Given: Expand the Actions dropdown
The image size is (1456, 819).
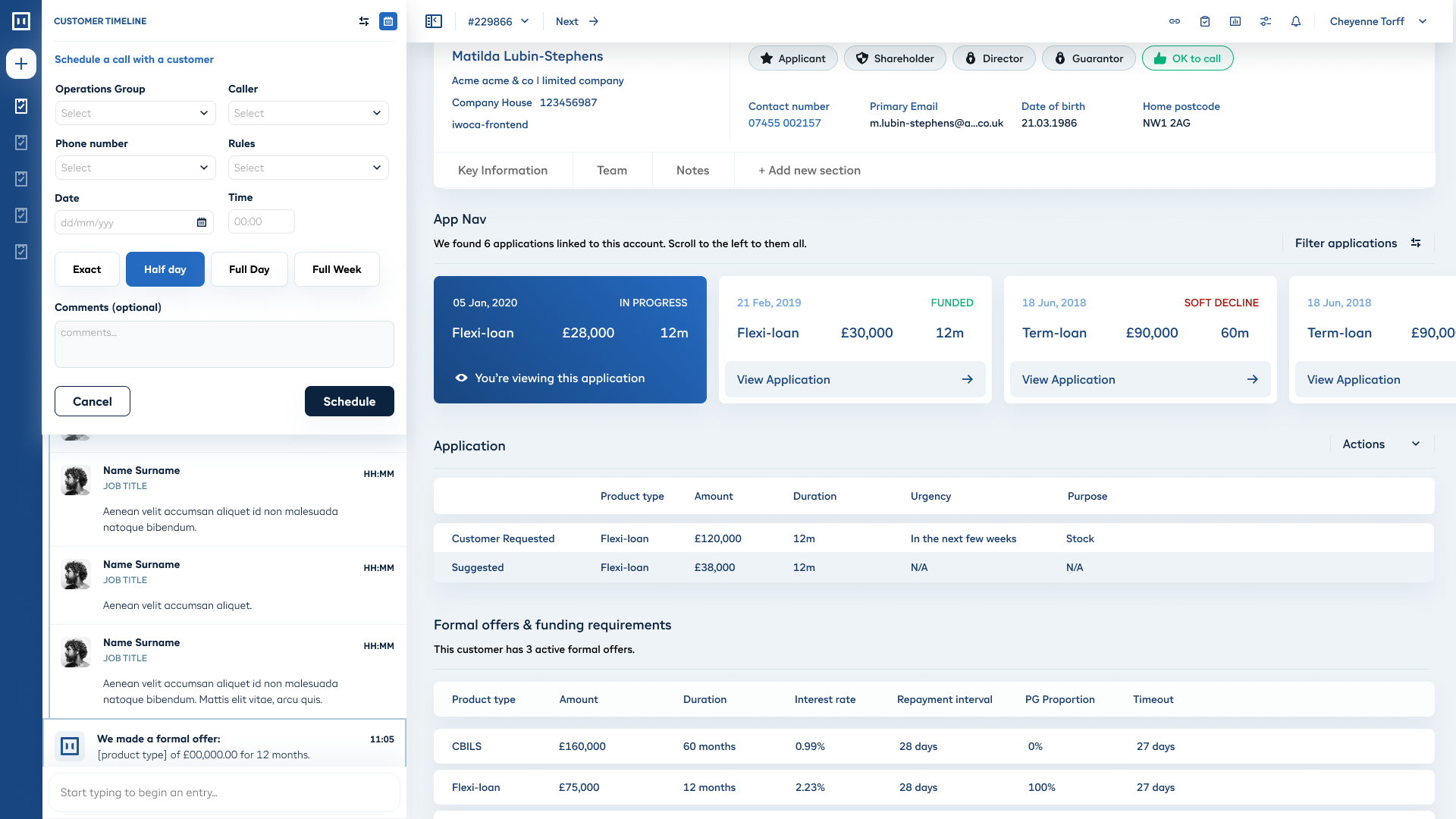Looking at the screenshot, I should pyautogui.click(x=1382, y=444).
